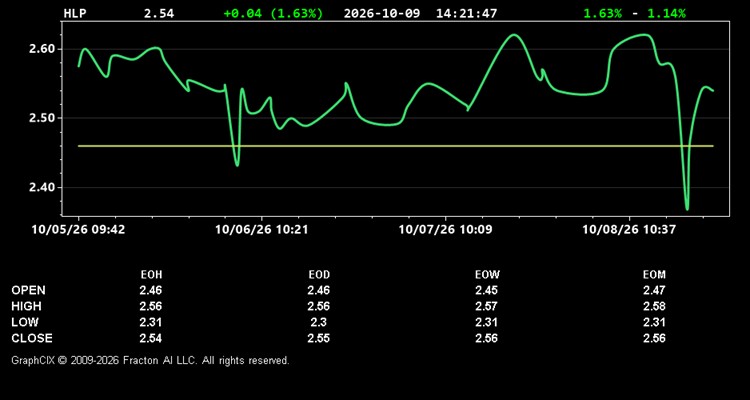This screenshot has width=750, height=400.
Task: Click the 2026-10-09 date stamp
Action: (382, 13)
